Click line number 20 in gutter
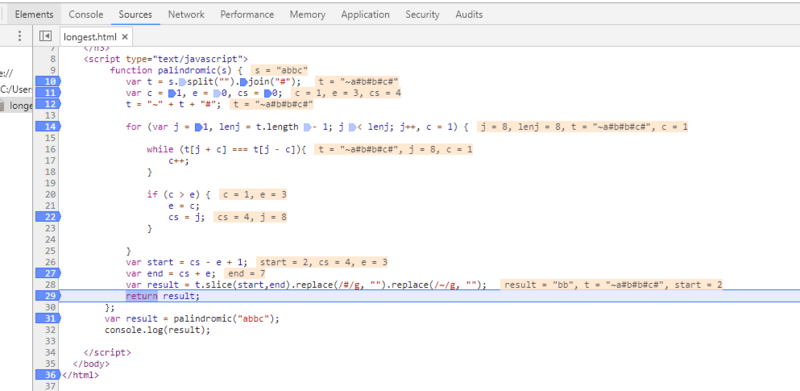This screenshot has height=391, width=800. point(51,194)
